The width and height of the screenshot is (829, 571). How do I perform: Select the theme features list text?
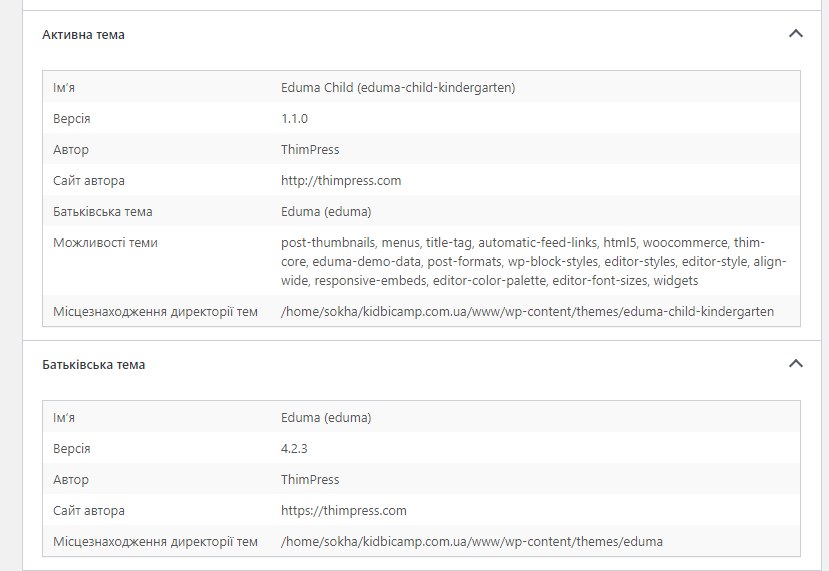(533, 262)
